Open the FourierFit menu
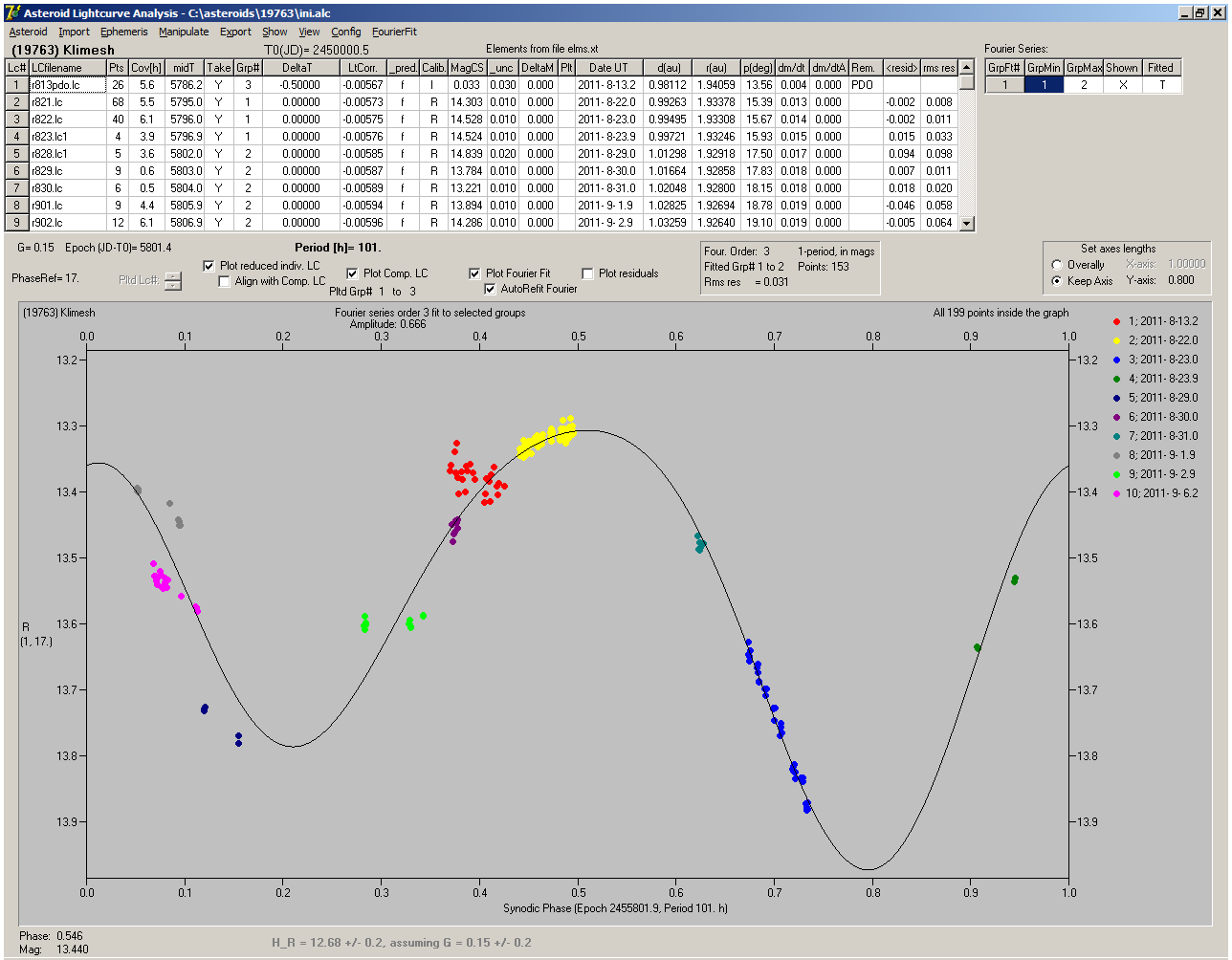This screenshot has width=1232, height=960. pyautogui.click(x=394, y=32)
